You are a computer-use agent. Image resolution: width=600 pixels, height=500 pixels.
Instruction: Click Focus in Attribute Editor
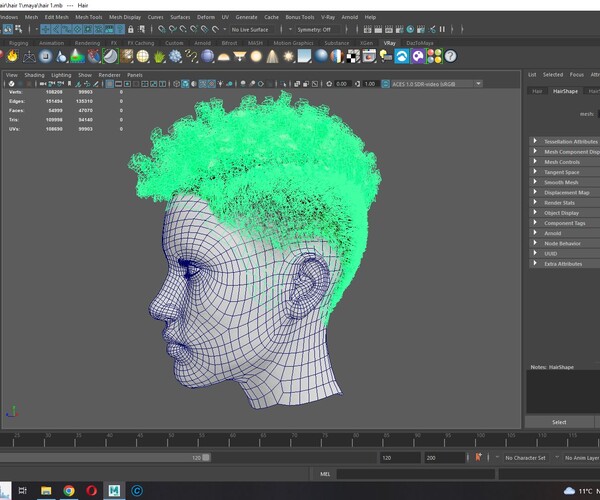click(x=577, y=75)
